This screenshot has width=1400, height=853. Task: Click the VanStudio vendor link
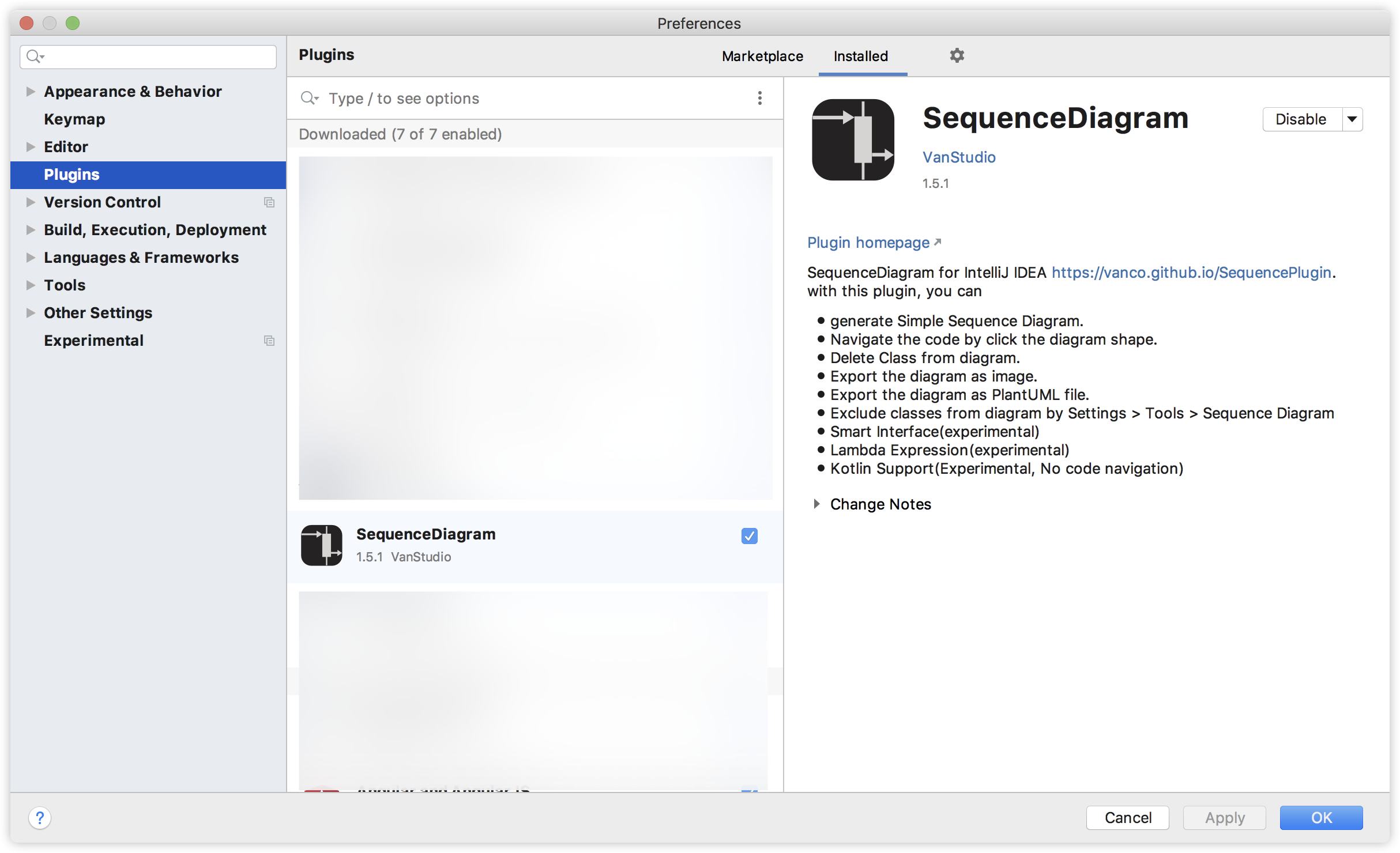(x=959, y=157)
